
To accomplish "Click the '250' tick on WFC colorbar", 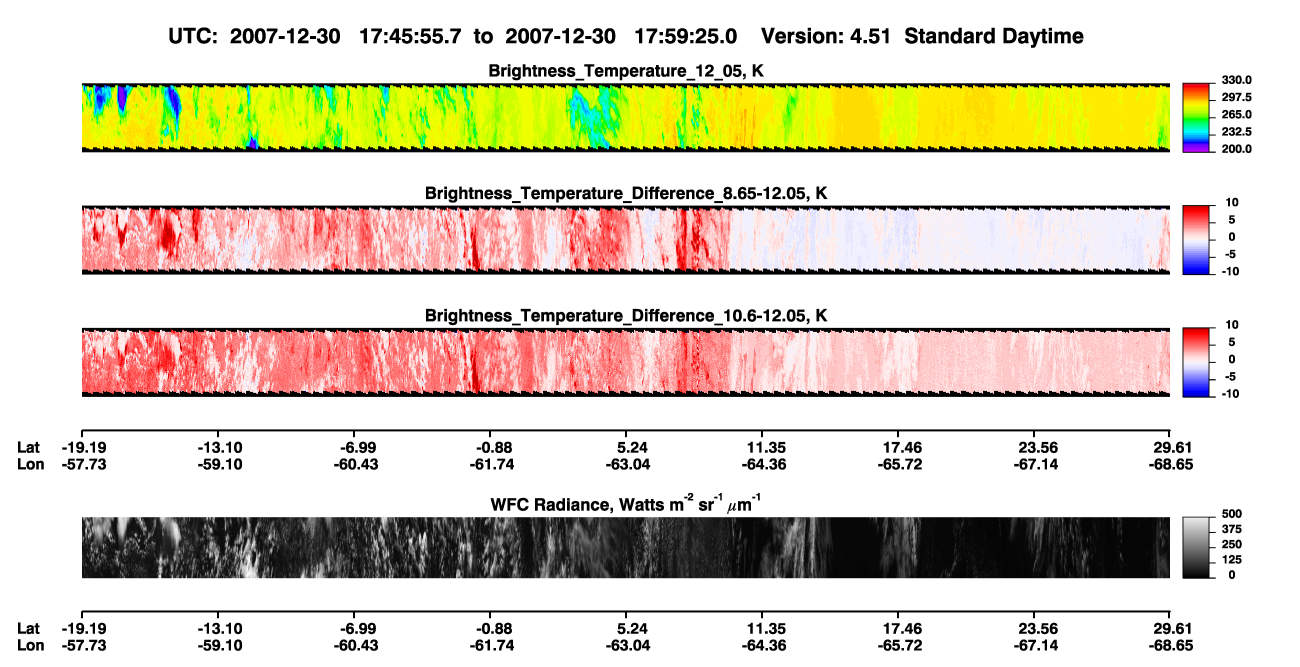I will pos(1232,545).
